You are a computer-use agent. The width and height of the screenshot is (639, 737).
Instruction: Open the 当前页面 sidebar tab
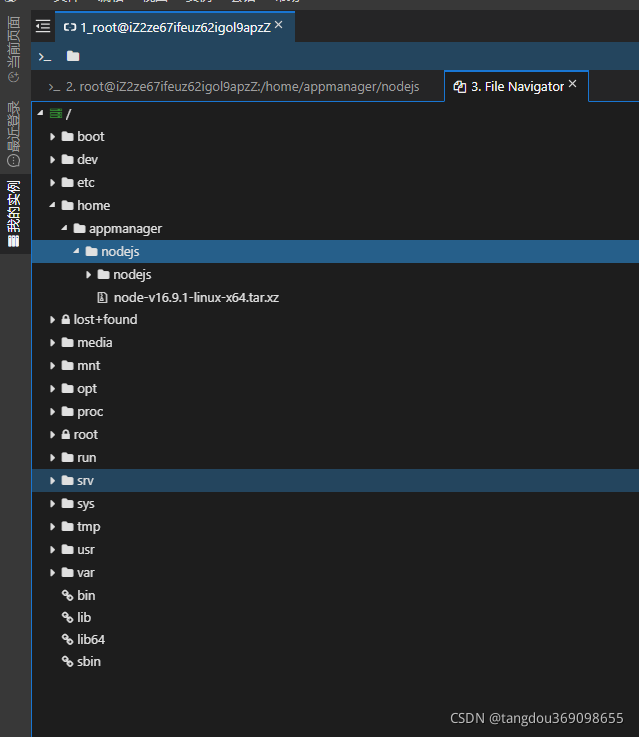click(14, 48)
